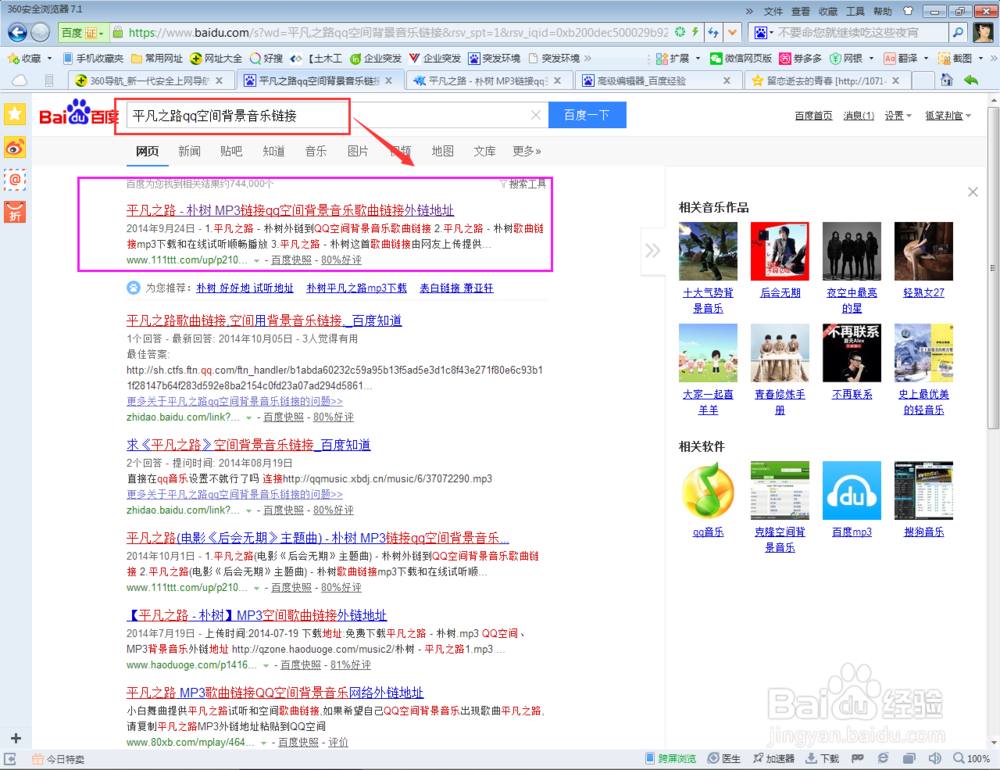Click the 翻译 translate toolbar icon
Viewport: 1000px width, 770px height.
tap(901, 58)
